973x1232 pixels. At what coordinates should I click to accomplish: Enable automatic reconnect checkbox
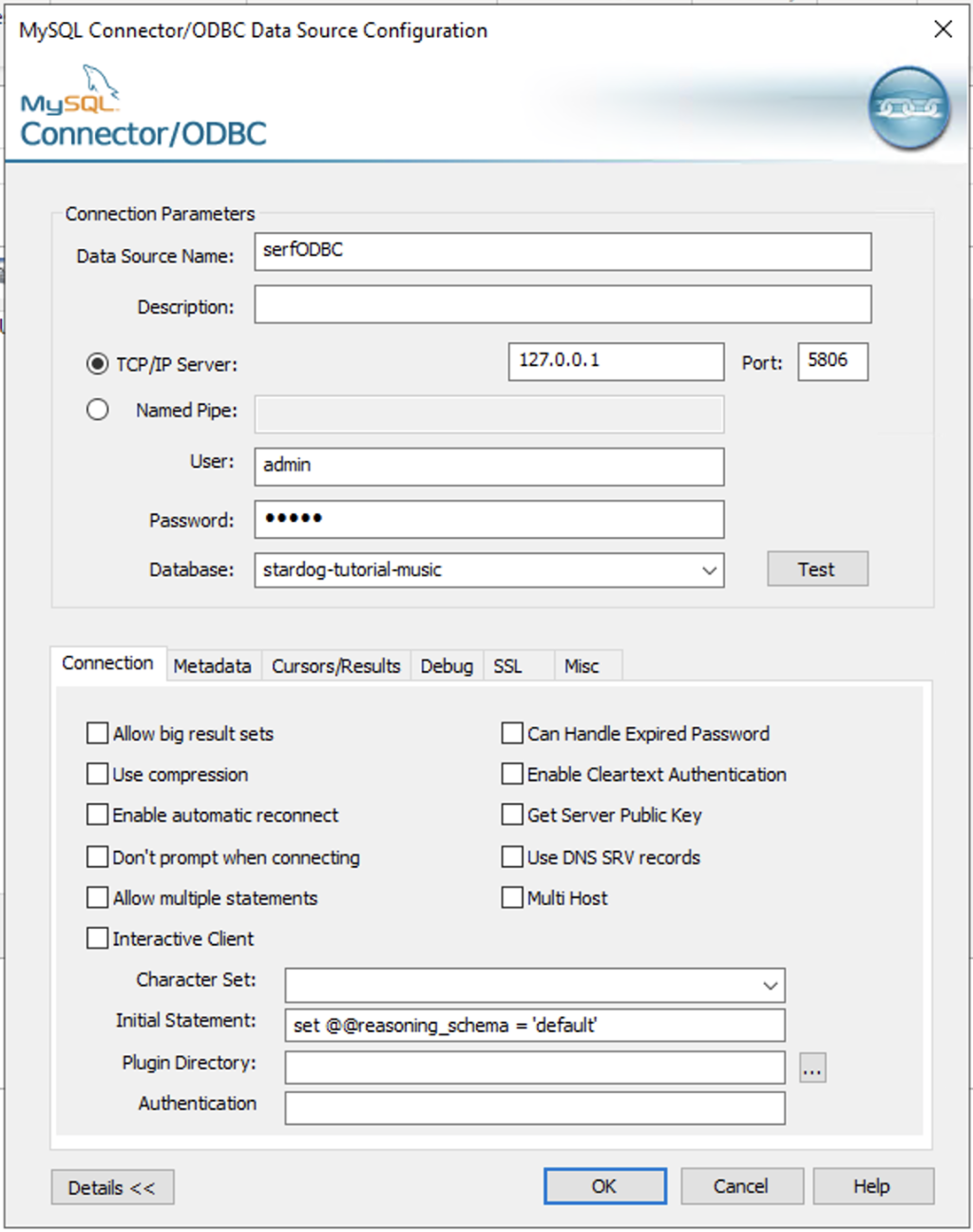click(x=97, y=815)
